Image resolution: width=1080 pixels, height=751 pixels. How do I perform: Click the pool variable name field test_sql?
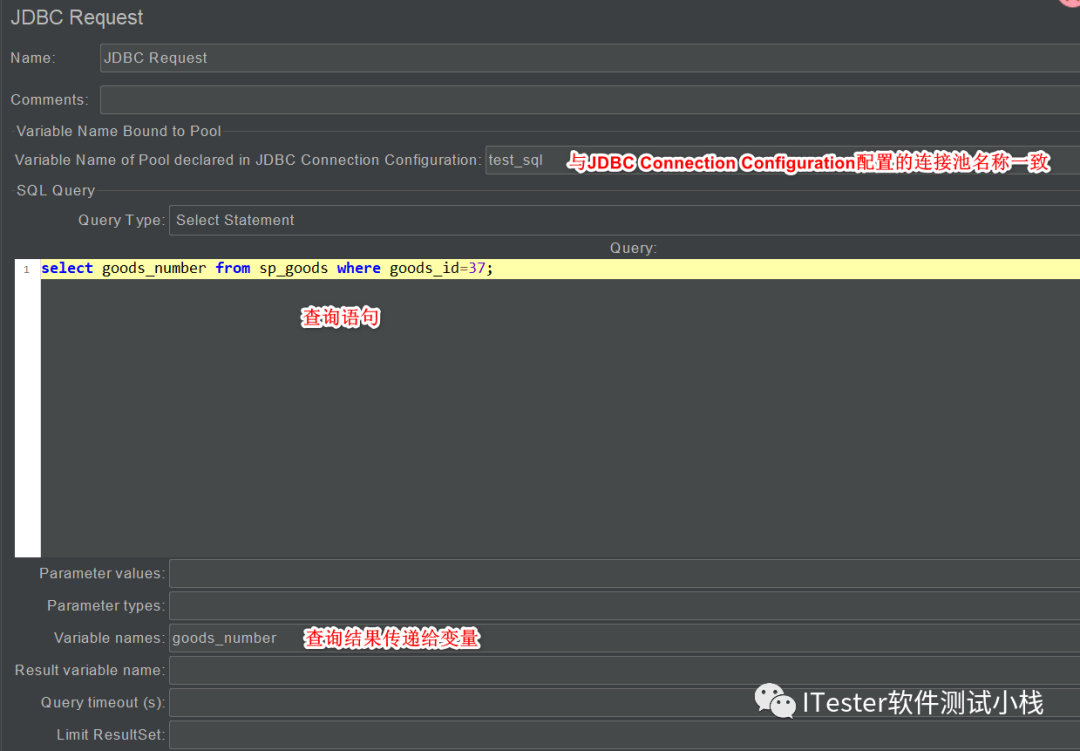(782, 161)
